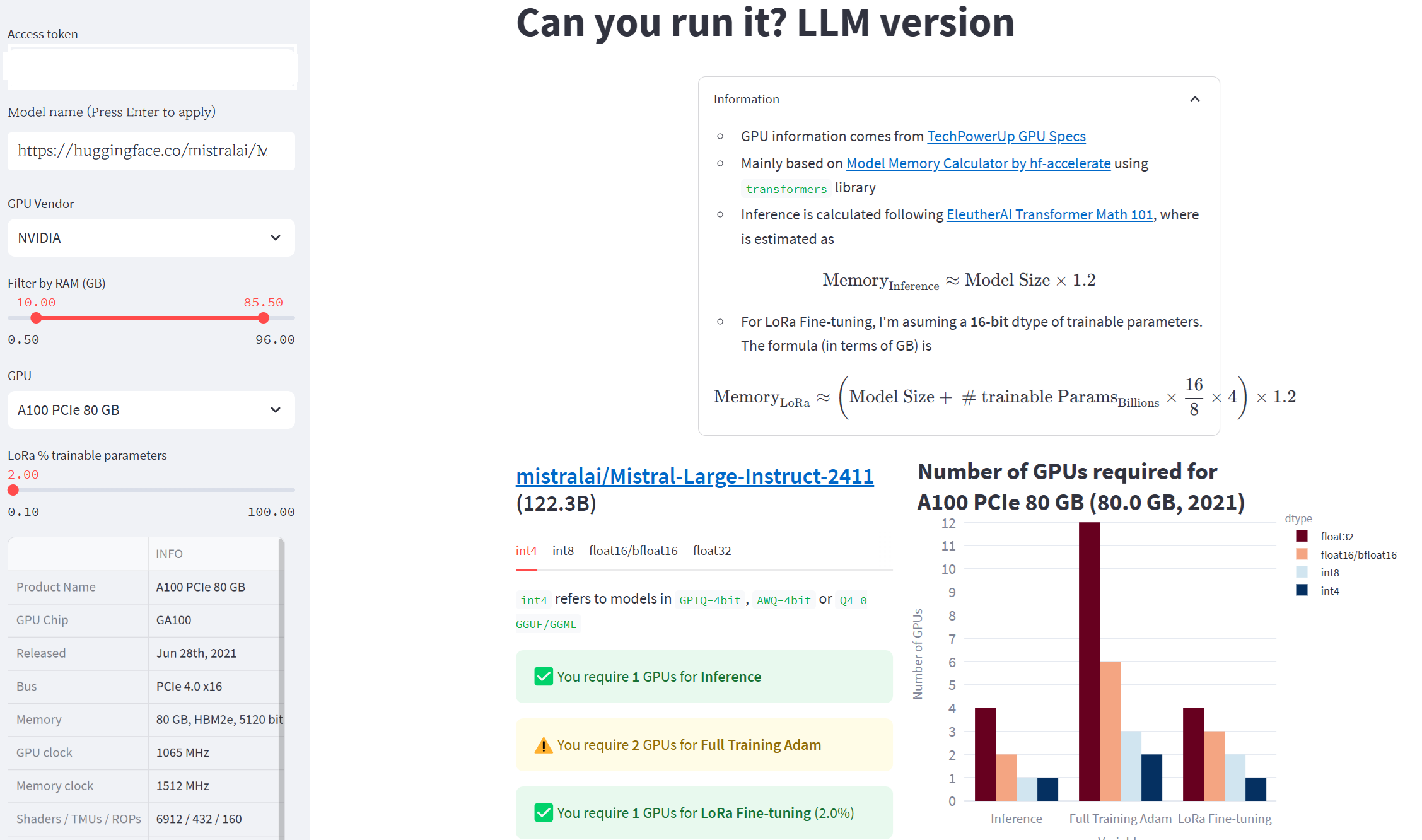Toggle float32 legend swatch in chart
This screenshot has height=840, width=1422.
point(1302,536)
